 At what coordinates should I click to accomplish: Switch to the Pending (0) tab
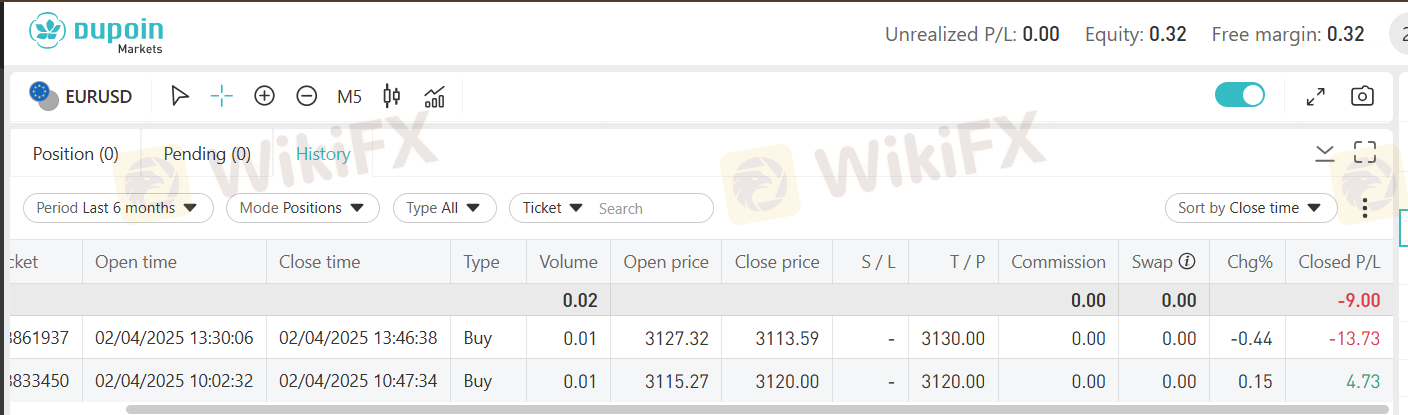pos(207,154)
